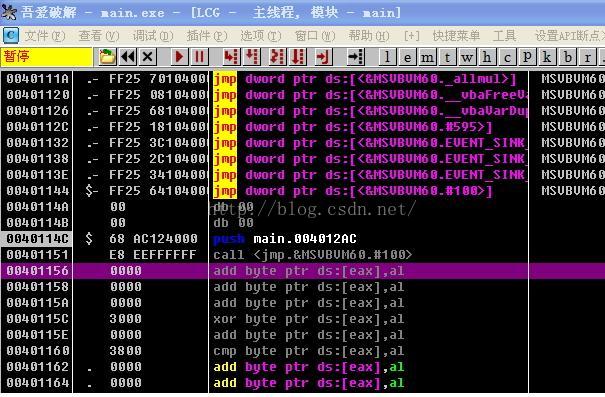The height and width of the screenshot is (397, 605).
Task: Click the yellow 暂停 status field
Action: 47,57
